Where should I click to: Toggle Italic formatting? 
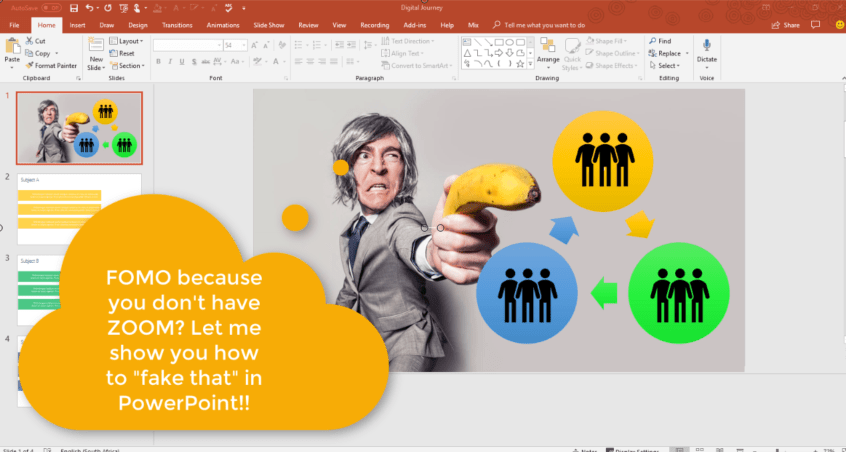(170, 61)
